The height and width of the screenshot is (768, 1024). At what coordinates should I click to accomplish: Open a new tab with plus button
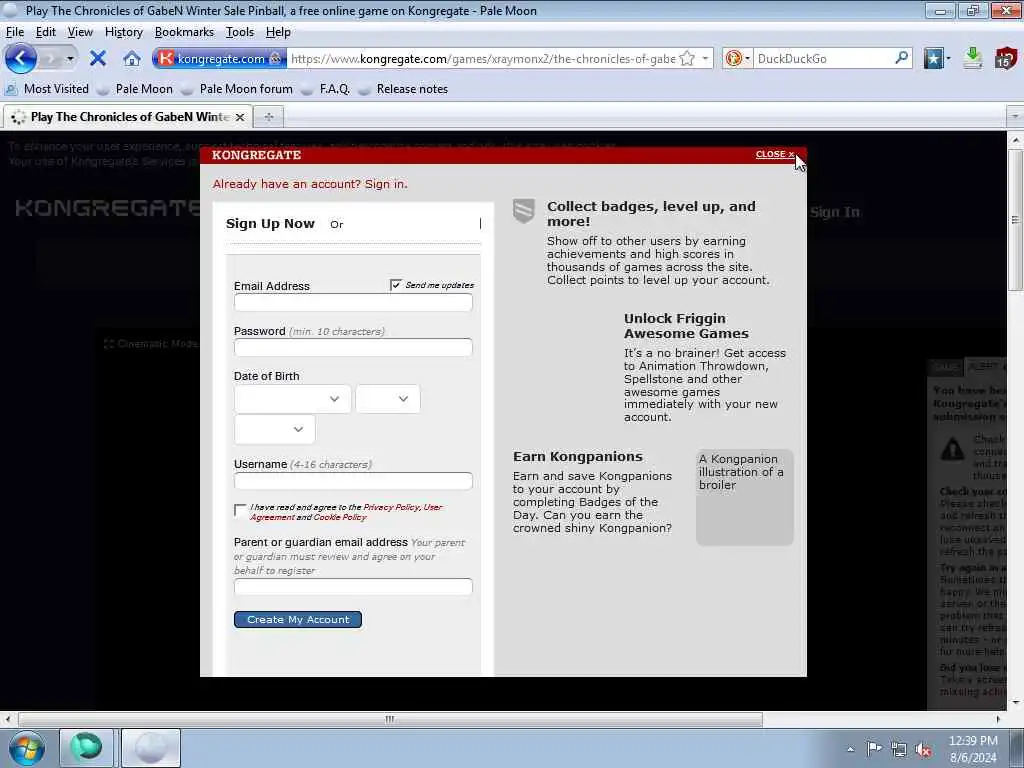click(268, 117)
